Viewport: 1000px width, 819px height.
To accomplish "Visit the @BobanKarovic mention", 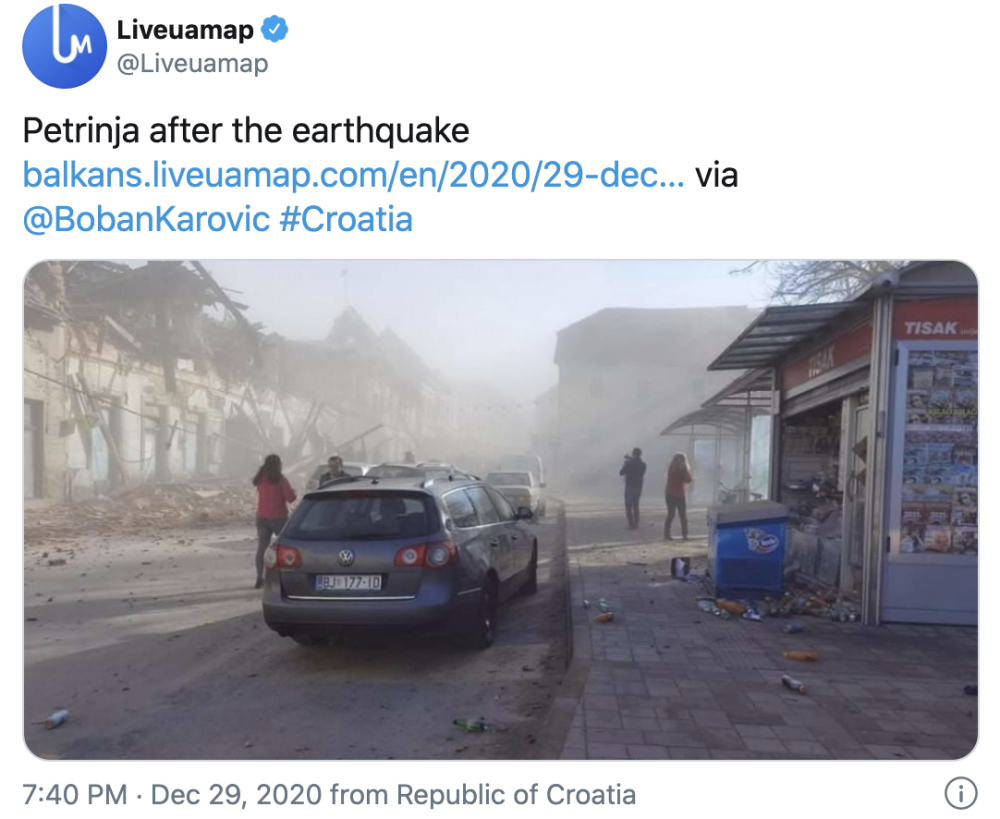I will pos(146,219).
